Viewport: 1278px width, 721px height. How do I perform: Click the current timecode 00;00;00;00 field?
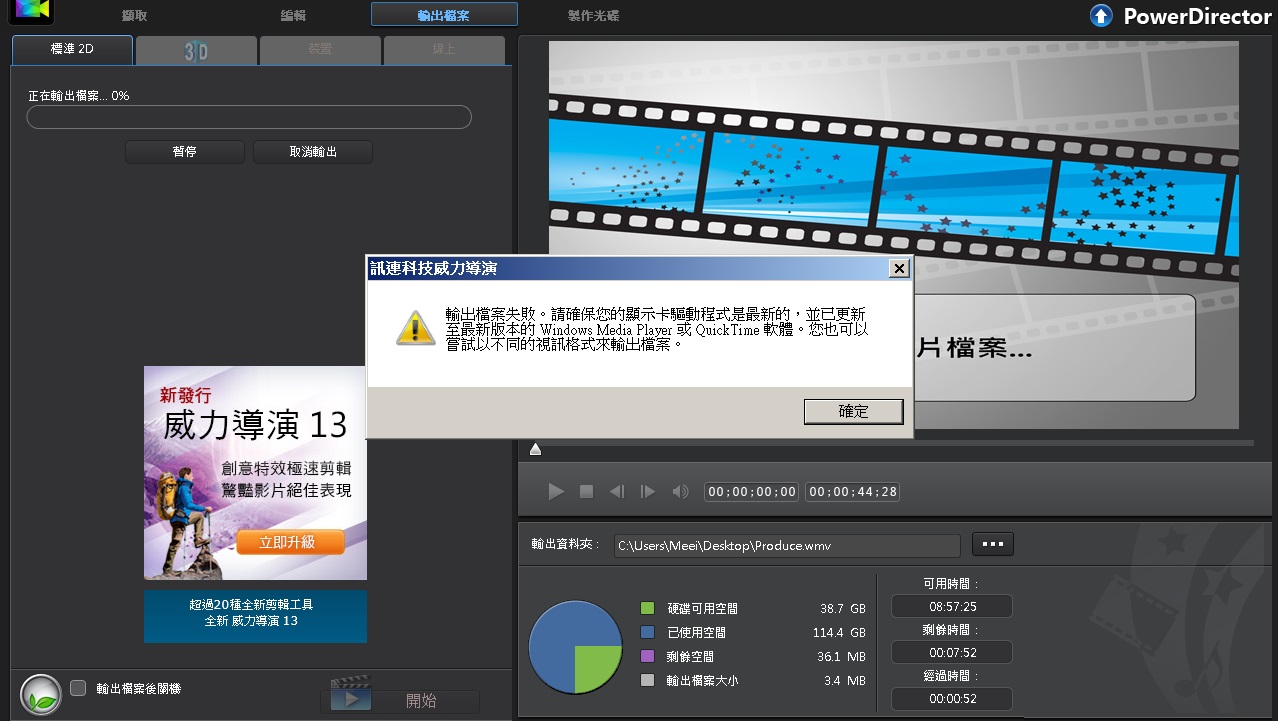752,492
